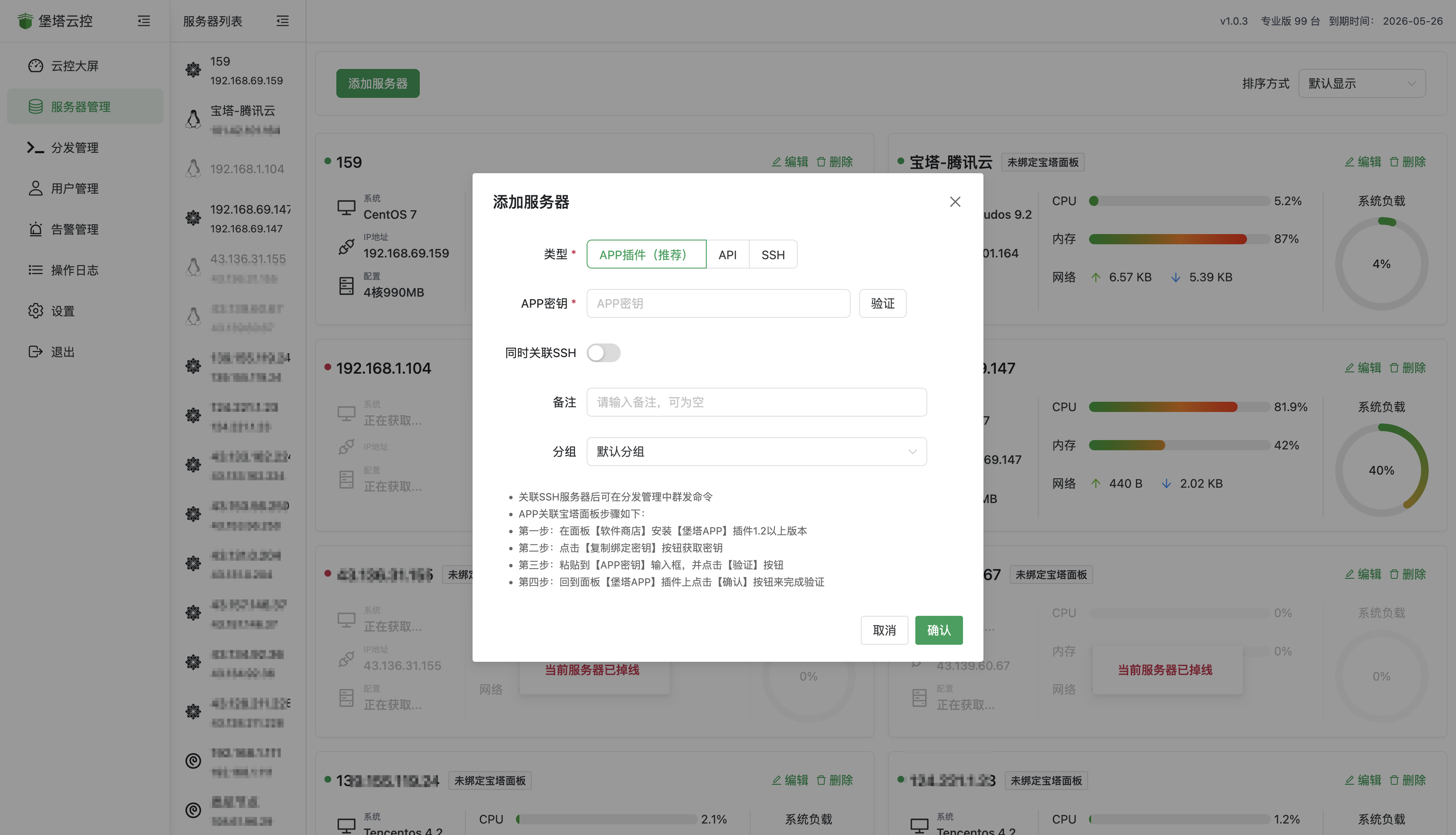Toggle the 同时关联SSH switch
This screenshot has width=1456, height=835.
604,353
